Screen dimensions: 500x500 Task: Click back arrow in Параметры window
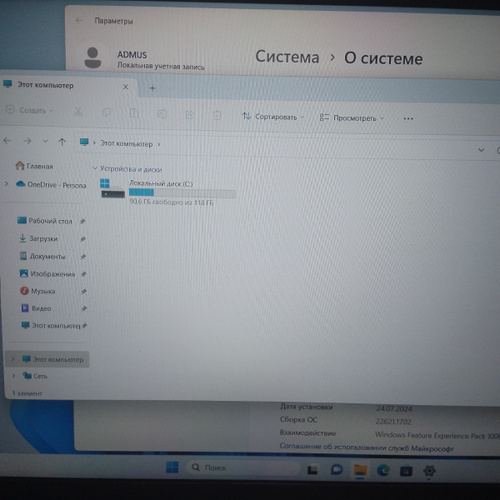tap(79, 21)
